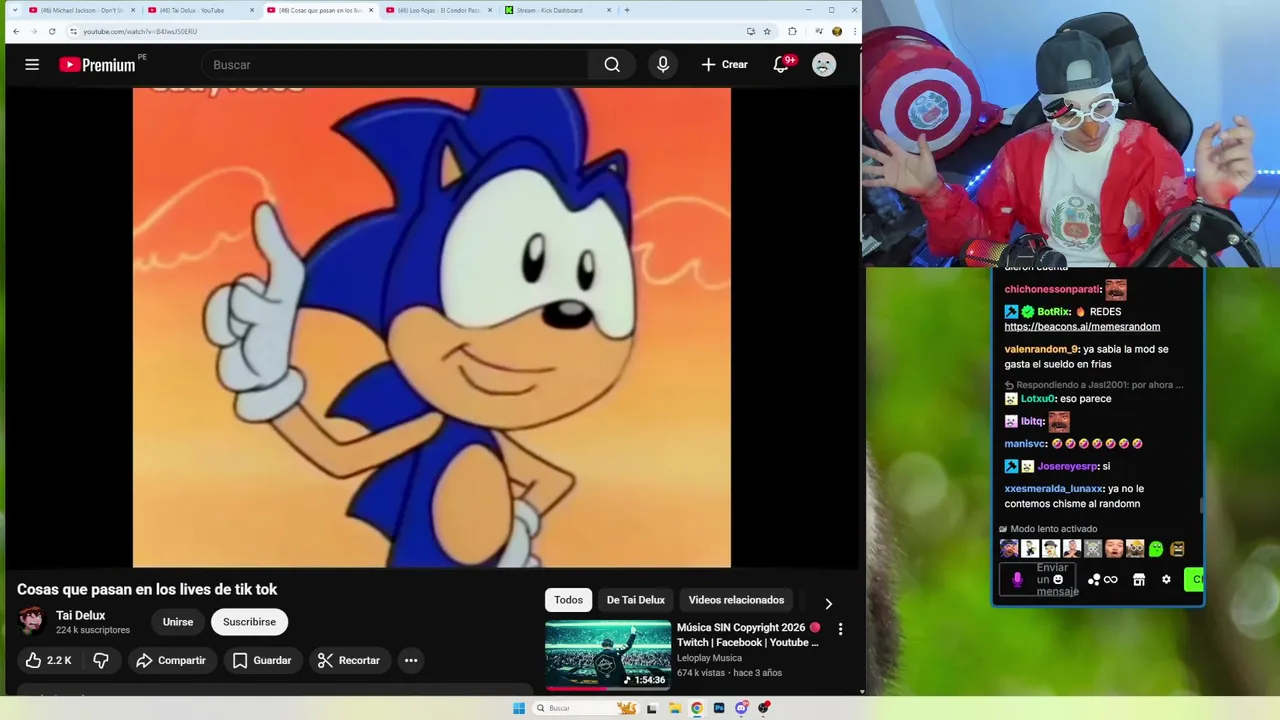Click the address bar URL
The width and height of the screenshot is (1280, 720).
140,31
